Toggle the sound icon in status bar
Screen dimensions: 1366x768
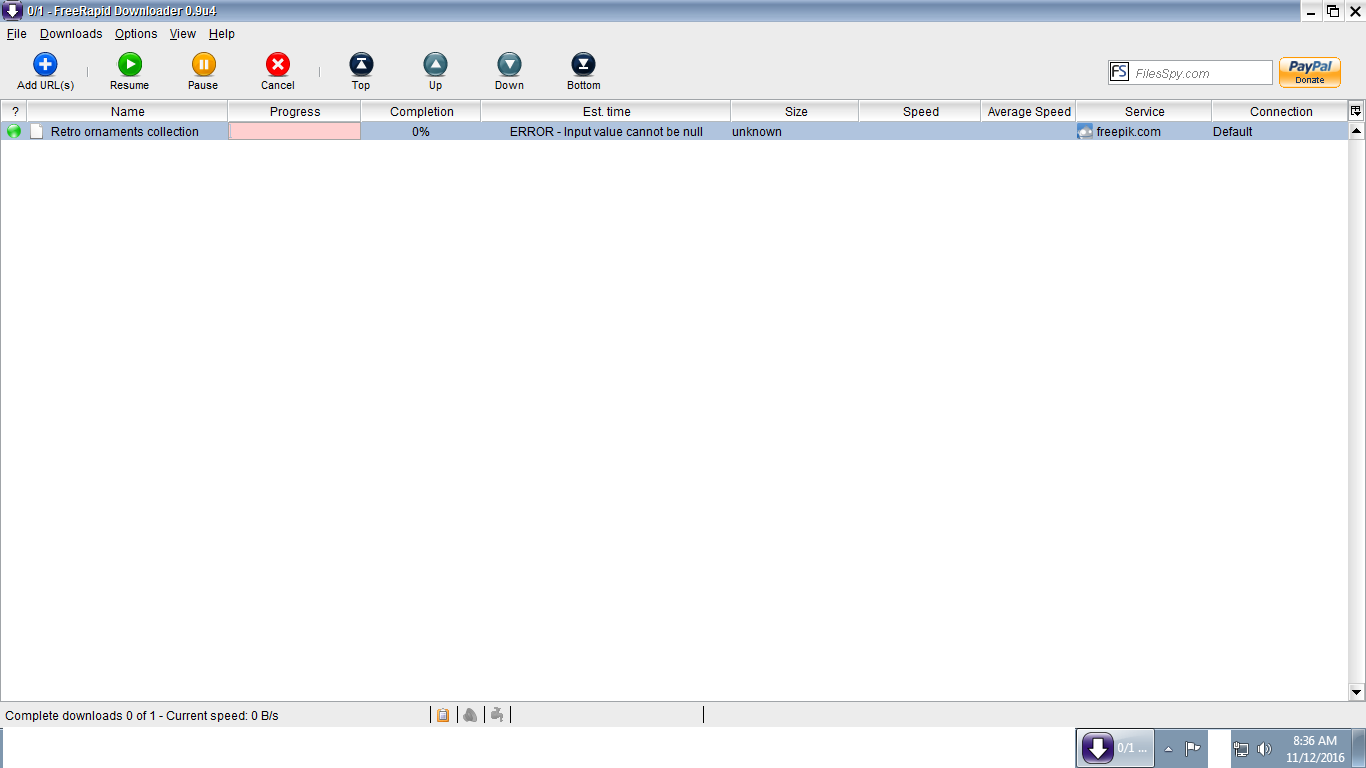coord(470,715)
